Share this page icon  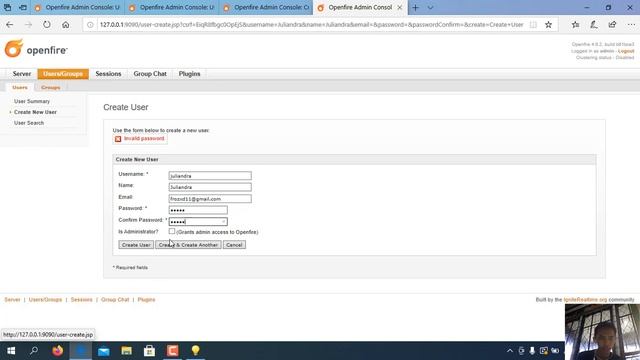[612, 24]
